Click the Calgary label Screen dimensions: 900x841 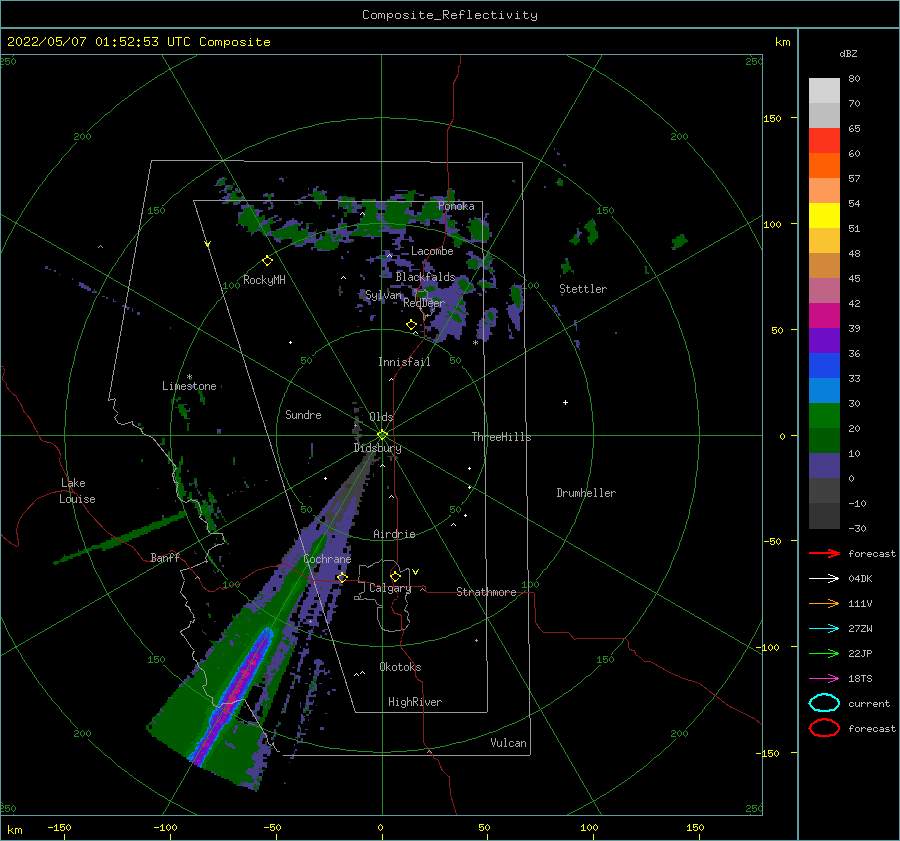[390, 588]
